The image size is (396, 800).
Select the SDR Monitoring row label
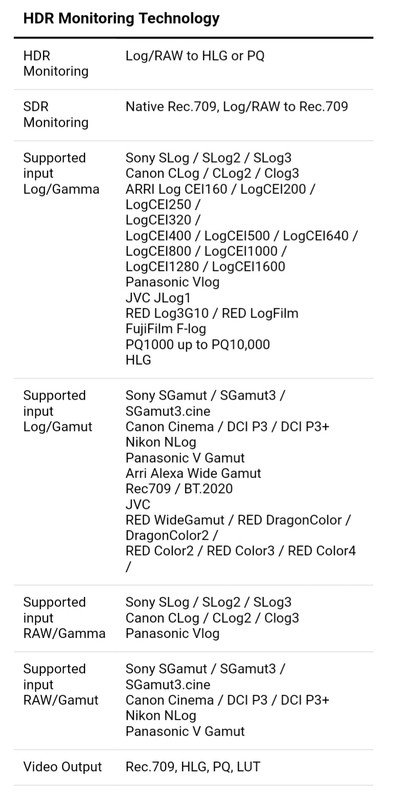(56, 114)
